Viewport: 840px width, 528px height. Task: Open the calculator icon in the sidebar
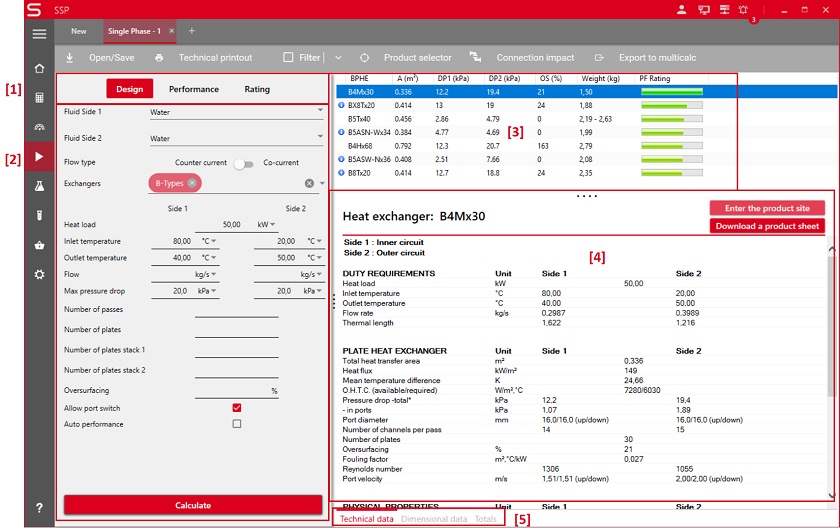pos(39,98)
